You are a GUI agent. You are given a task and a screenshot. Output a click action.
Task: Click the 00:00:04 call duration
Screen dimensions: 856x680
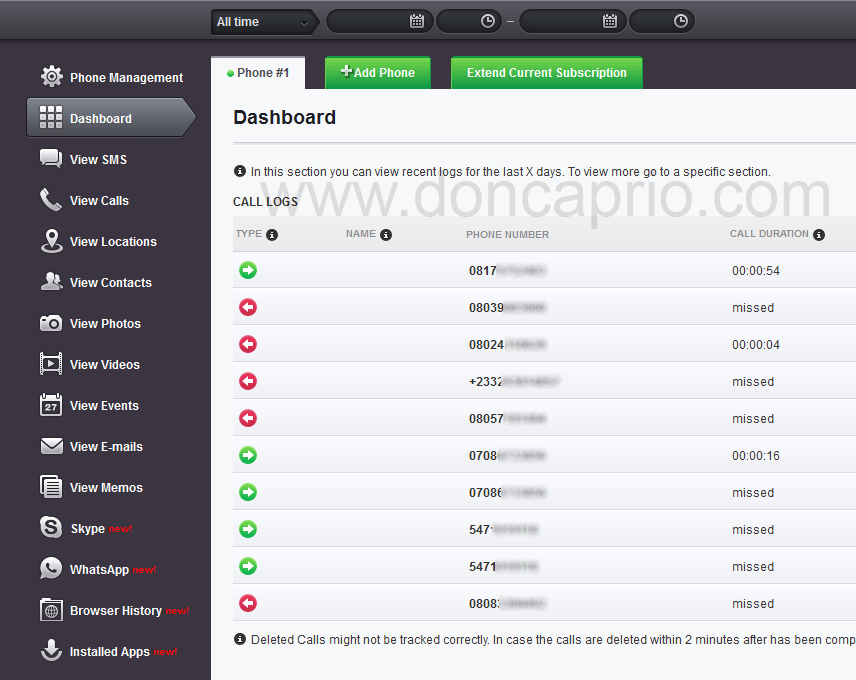tap(756, 345)
